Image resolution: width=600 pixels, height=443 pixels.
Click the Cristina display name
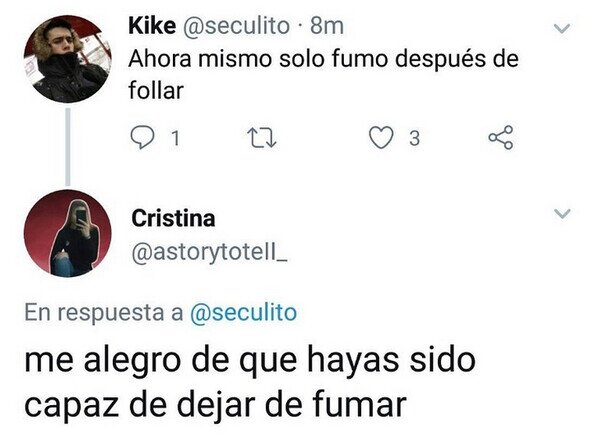coord(173,218)
